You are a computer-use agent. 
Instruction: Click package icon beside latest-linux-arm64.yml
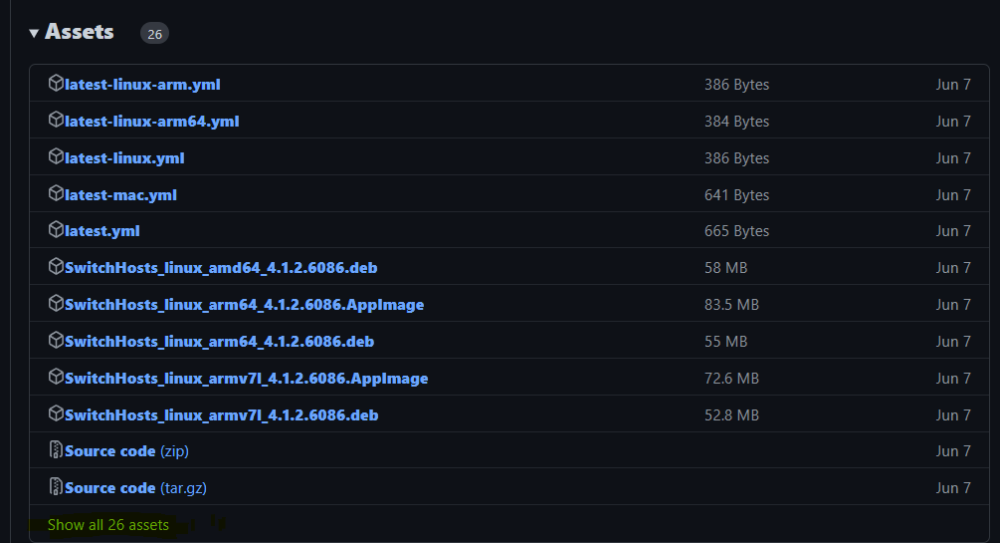pos(55,120)
